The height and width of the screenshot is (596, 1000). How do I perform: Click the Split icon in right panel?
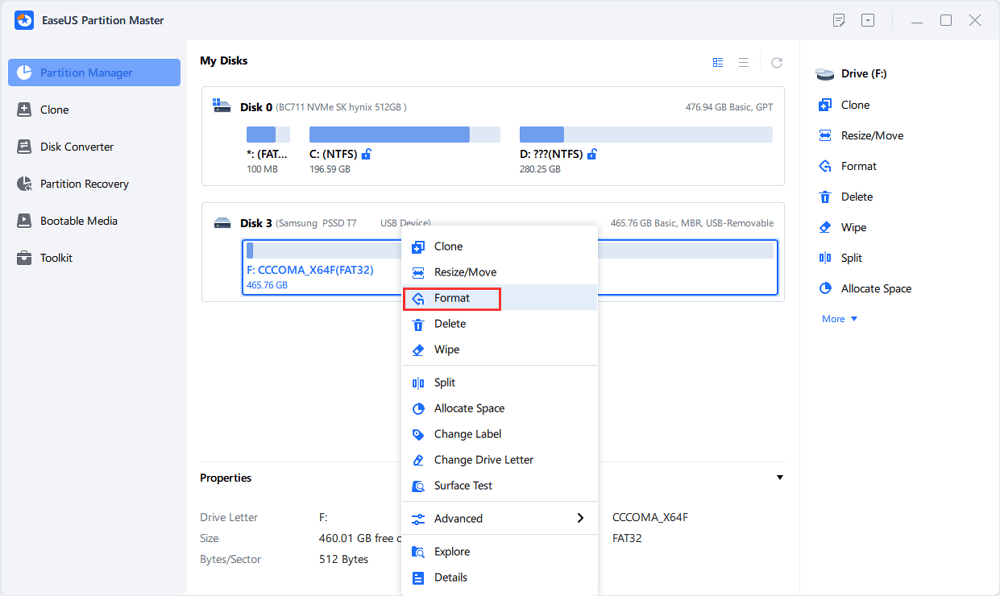pos(825,258)
